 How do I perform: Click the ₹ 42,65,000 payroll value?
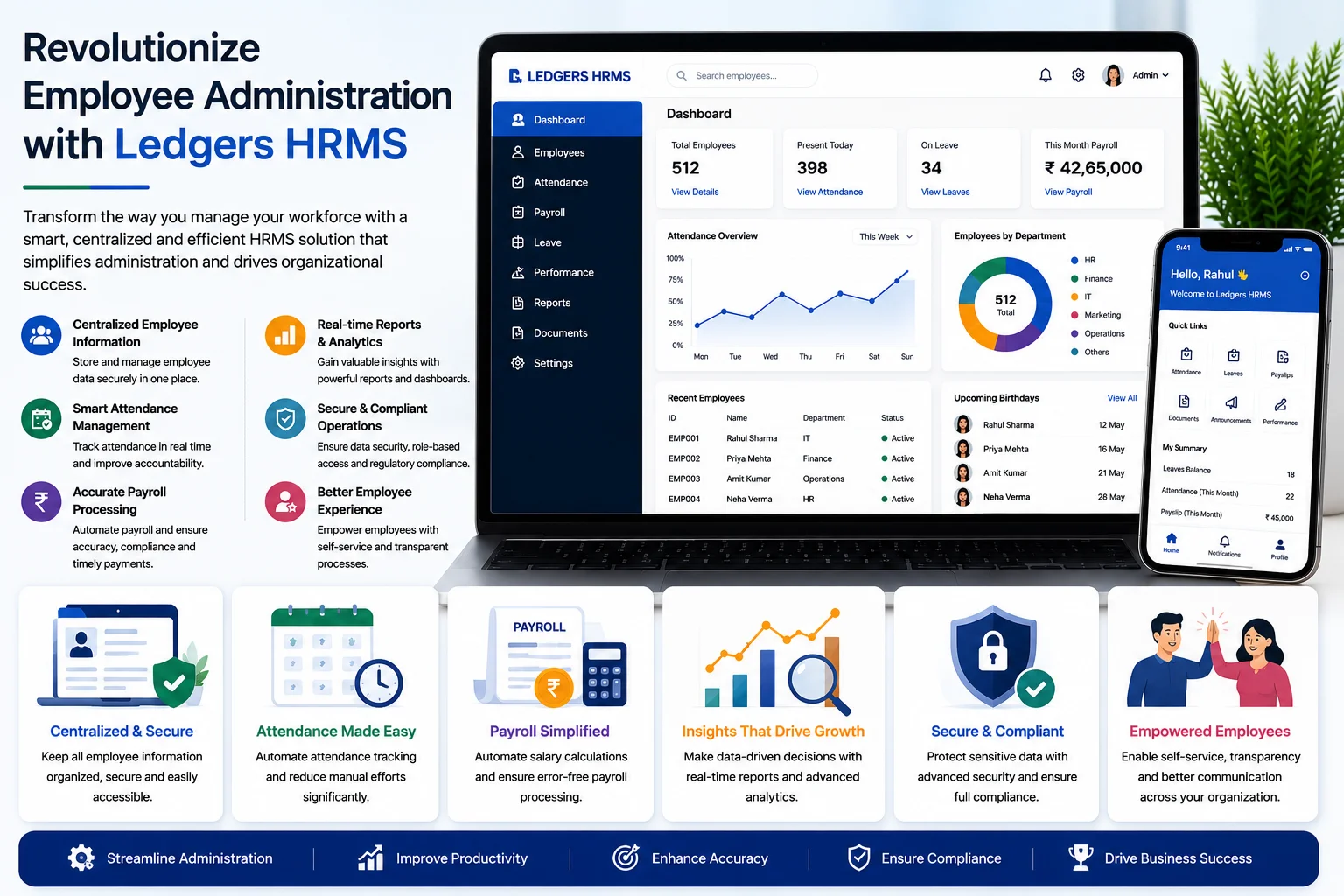(x=1094, y=168)
